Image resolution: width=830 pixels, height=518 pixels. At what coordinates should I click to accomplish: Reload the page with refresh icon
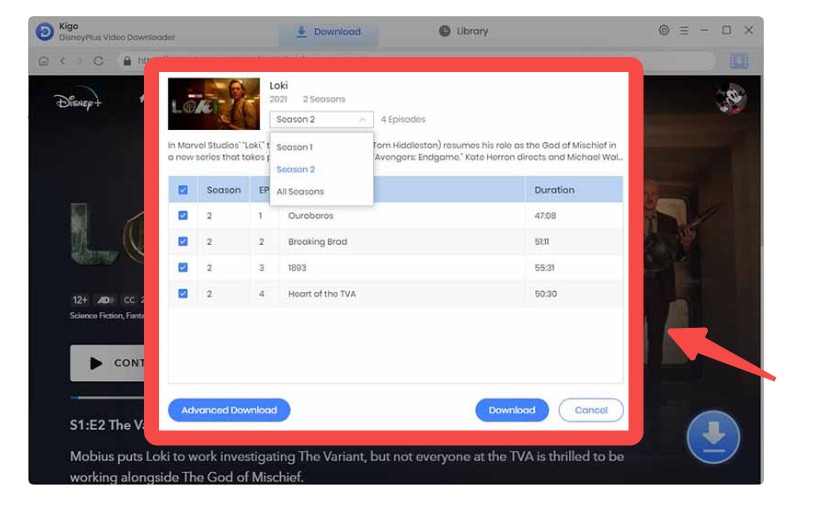(98, 61)
